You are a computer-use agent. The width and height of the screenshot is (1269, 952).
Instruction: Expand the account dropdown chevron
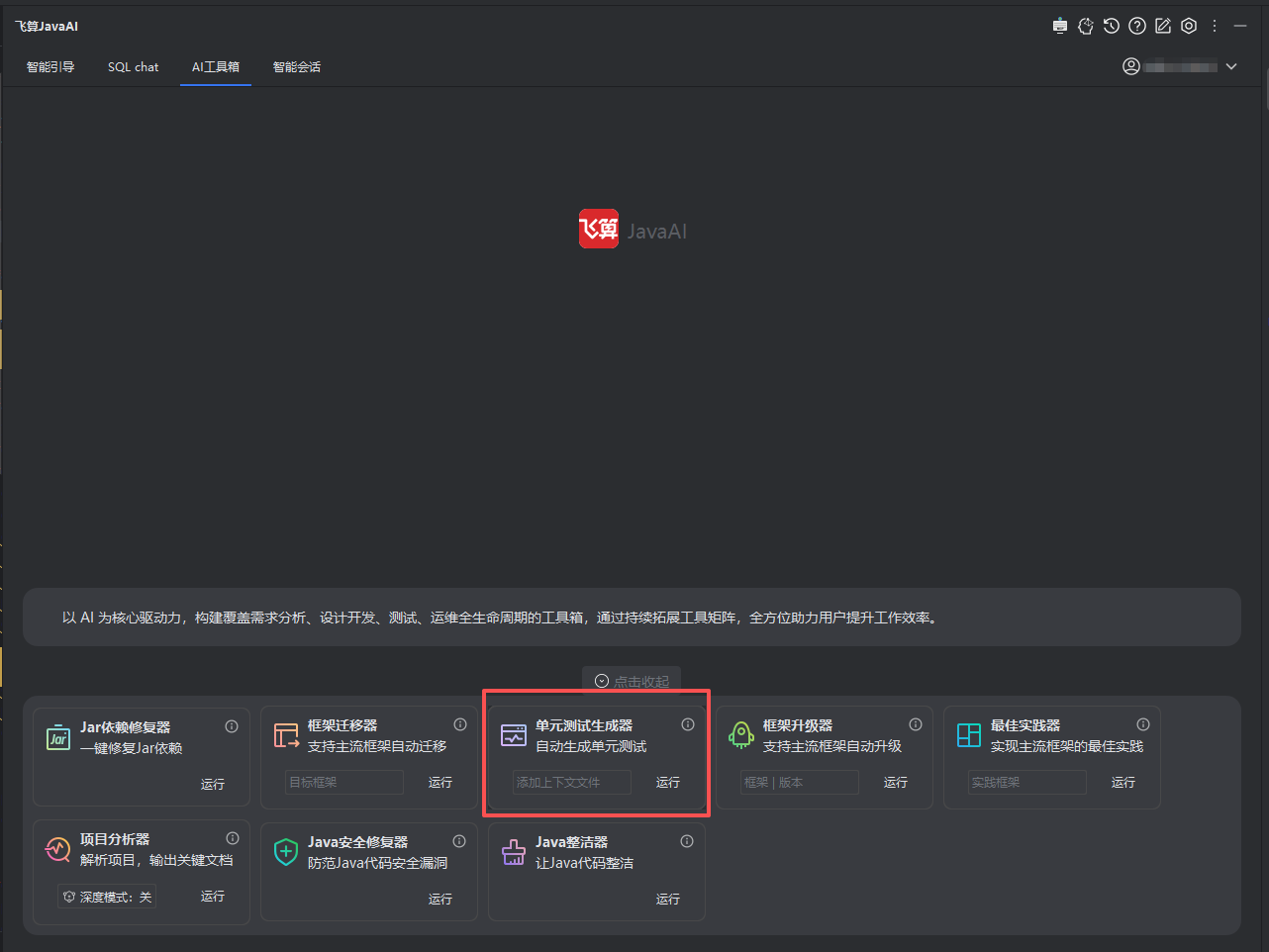coord(1231,66)
